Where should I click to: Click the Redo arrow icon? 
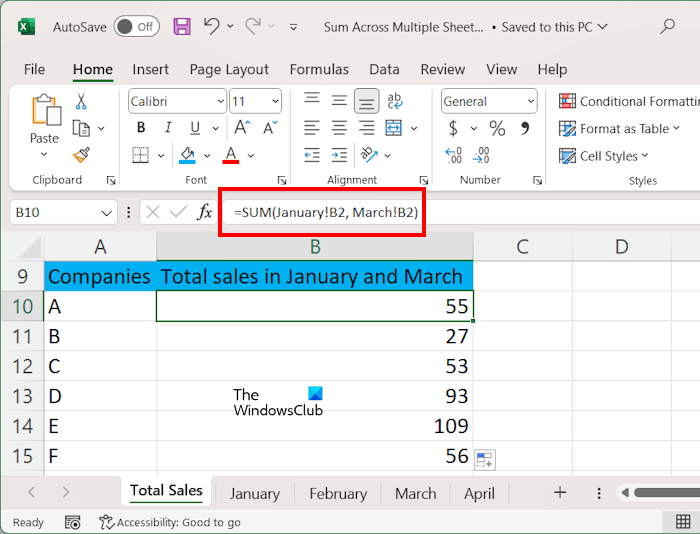pyautogui.click(x=253, y=26)
